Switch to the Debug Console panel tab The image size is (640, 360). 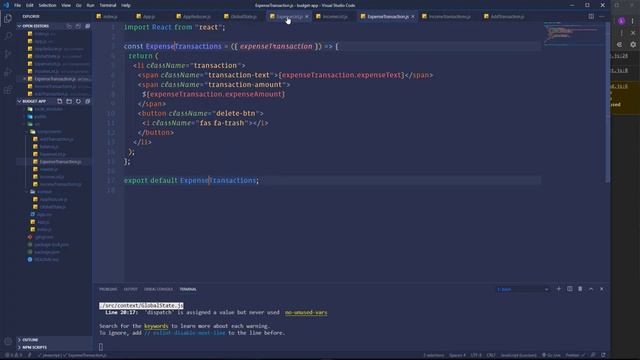(x=158, y=289)
